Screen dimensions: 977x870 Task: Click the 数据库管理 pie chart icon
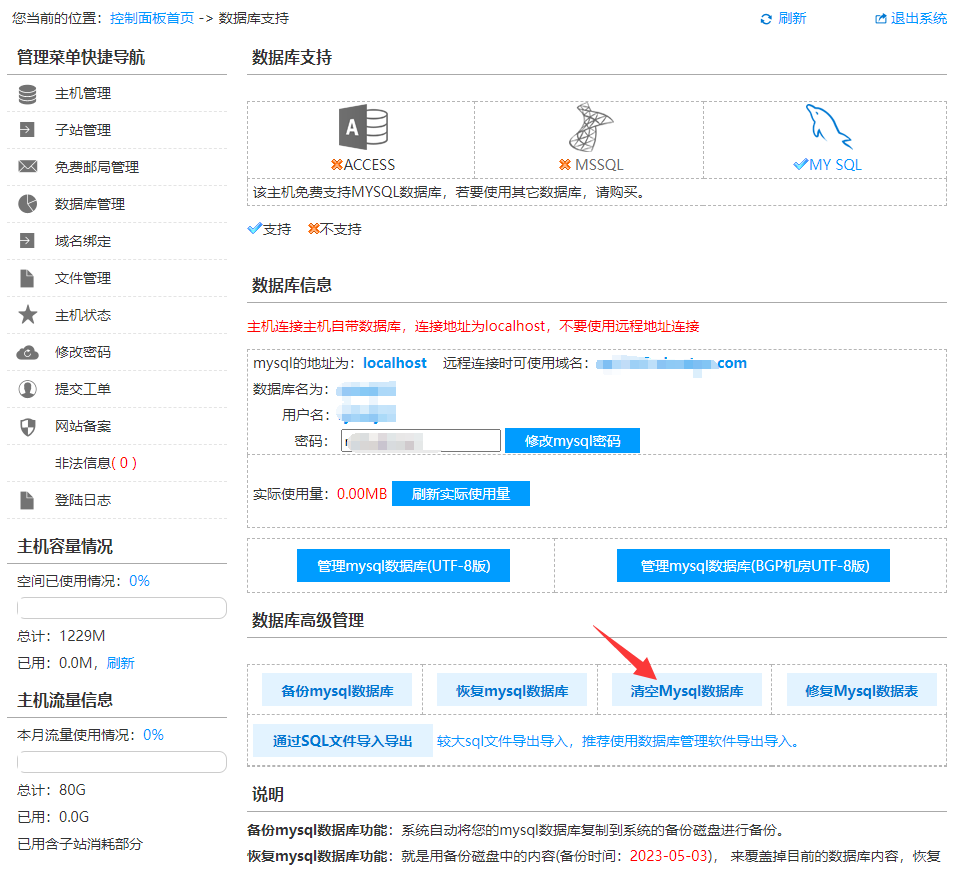(28, 204)
